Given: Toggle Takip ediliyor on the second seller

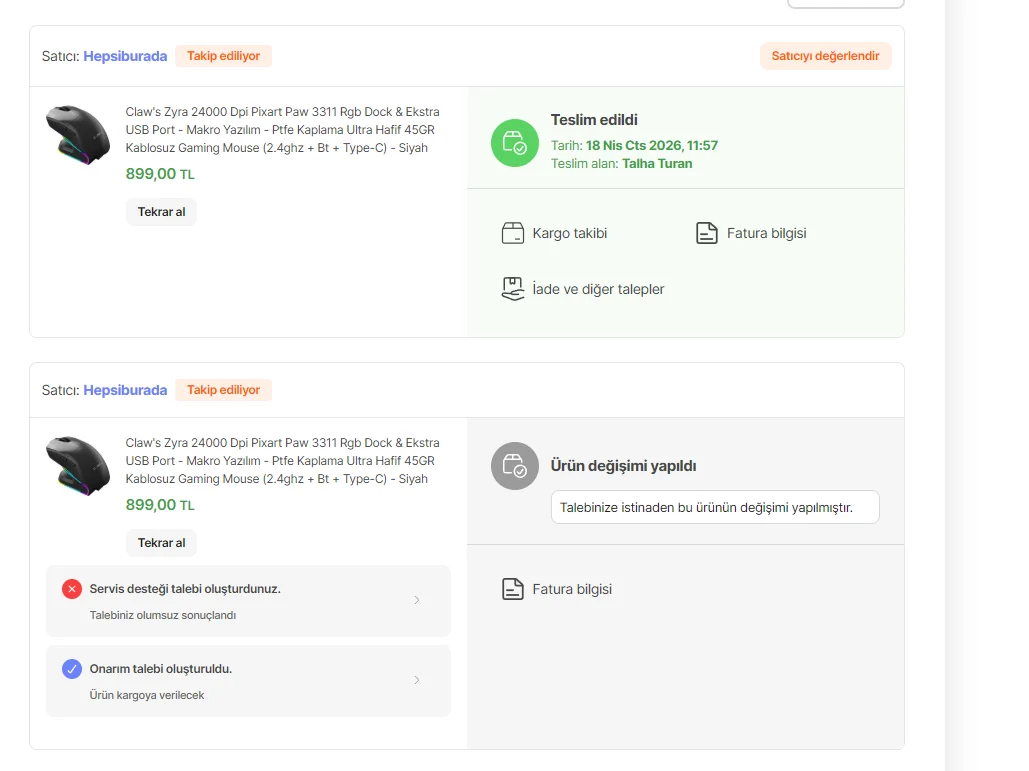Looking at the screenshot, I should click(x=223, y=390).
